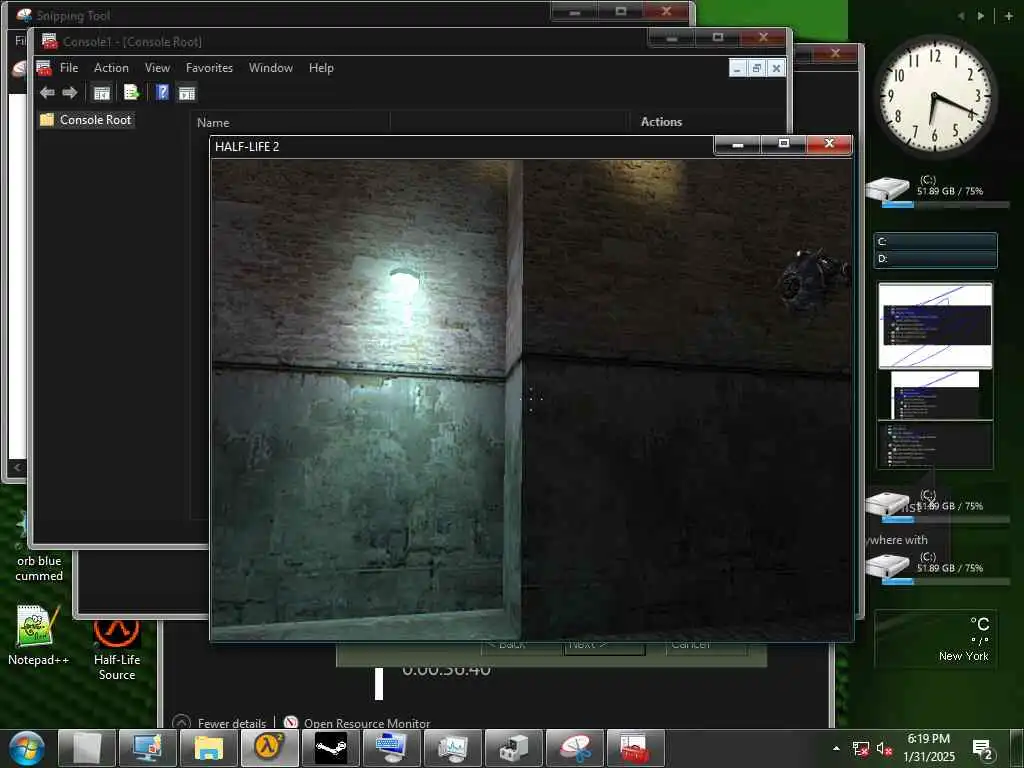Click the New York weather gadget
Screen dimensions: 1024x768
(935, 639)
